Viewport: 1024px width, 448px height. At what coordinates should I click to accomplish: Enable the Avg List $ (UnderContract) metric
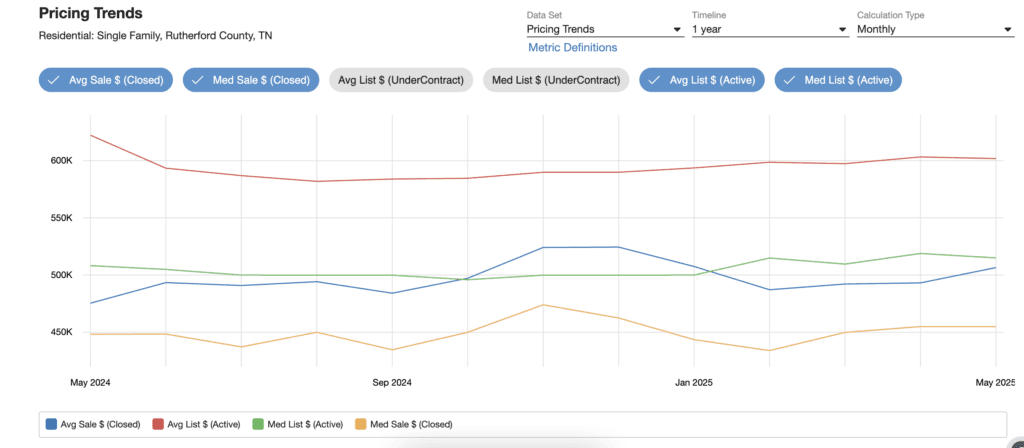(401, 80)
